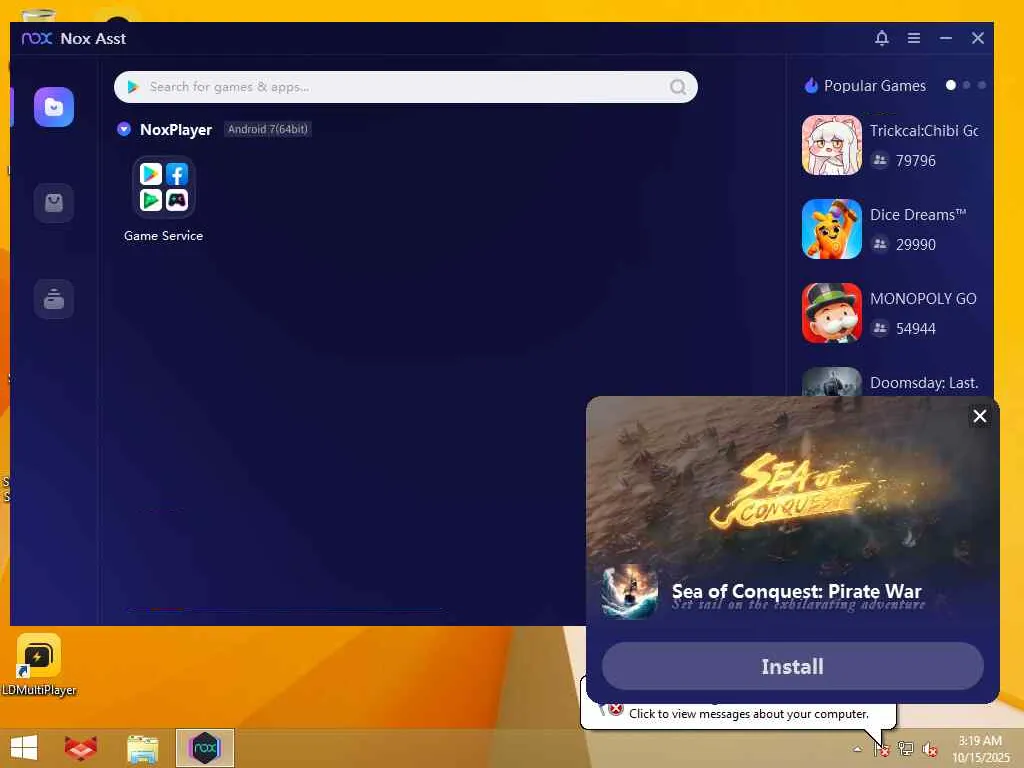The image size is (1024, 768).
Task: Click the Google Play icon in search bar
Action: [x=133, y=87]
